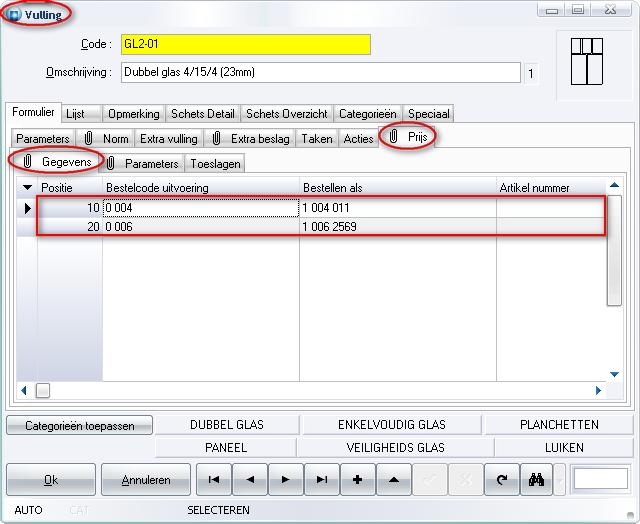640x524 pixels.
Task: Choose the DUBBEL GLAS category
Action: (227, 425)
